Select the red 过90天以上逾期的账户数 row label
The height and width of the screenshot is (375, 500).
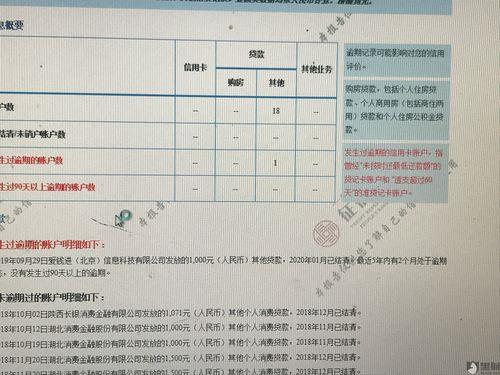click(x=48, y=187)
